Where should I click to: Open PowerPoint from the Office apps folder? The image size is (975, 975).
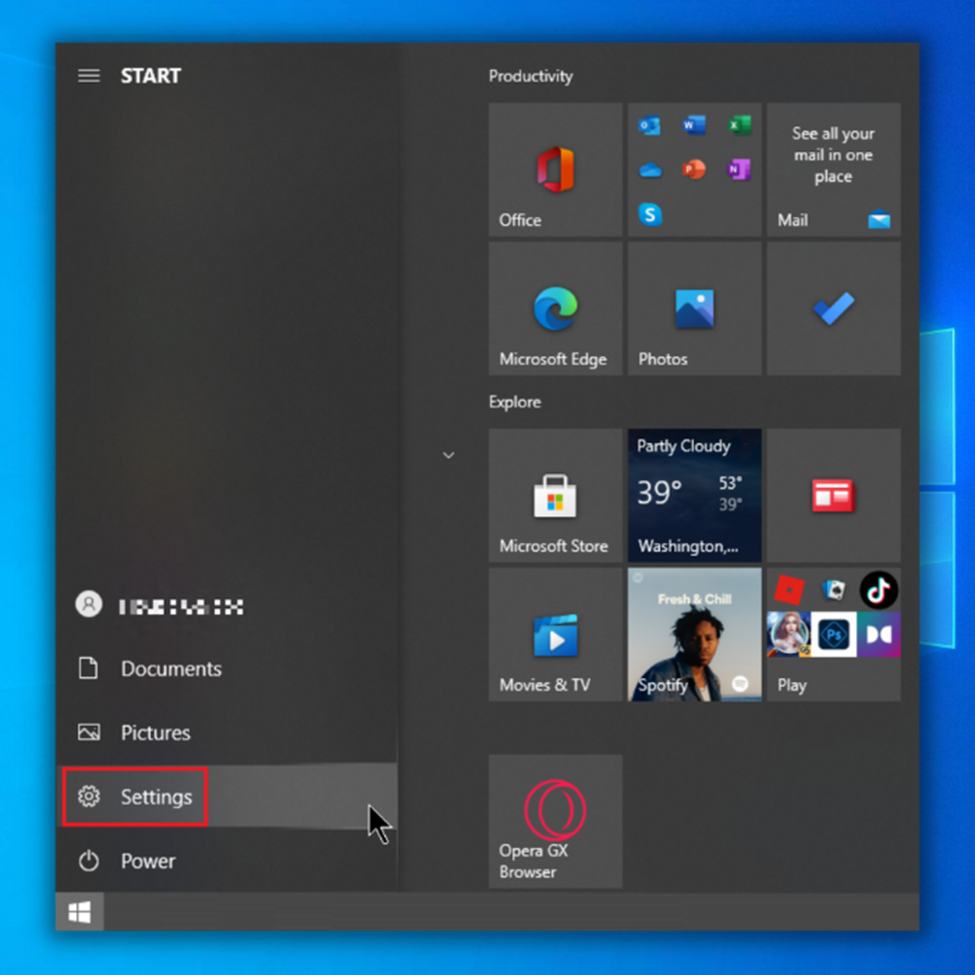694,169
